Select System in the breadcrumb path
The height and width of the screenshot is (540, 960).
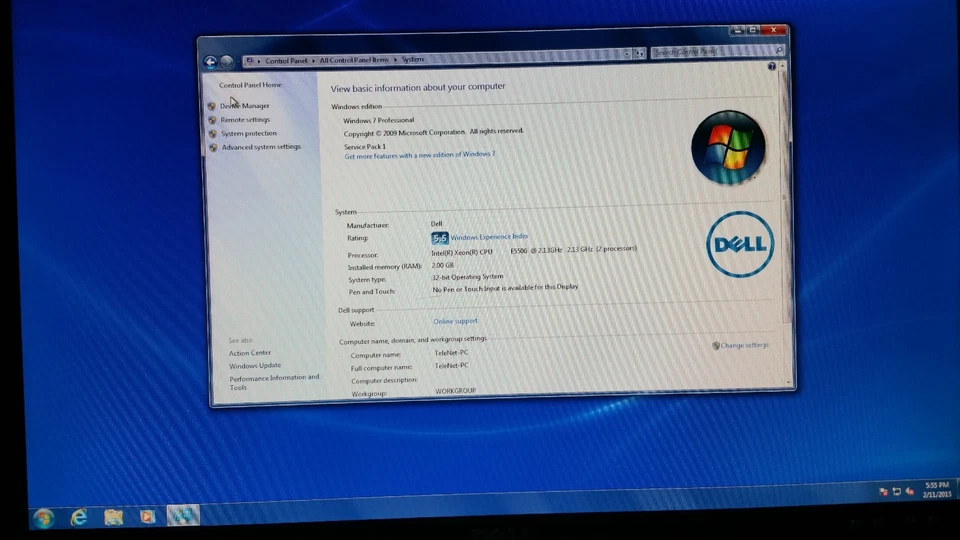pos(413,59)
